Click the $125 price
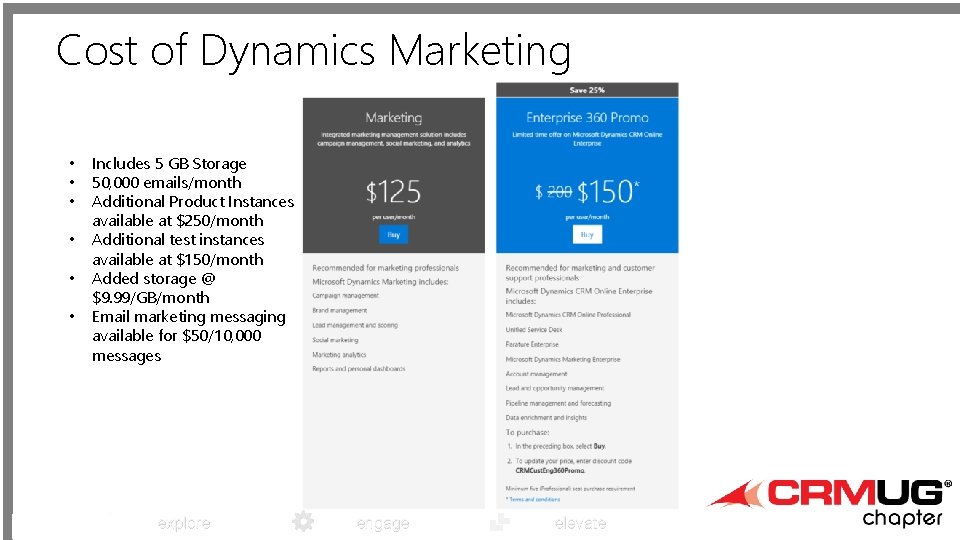The image size is (960, 540). (393, 192)
